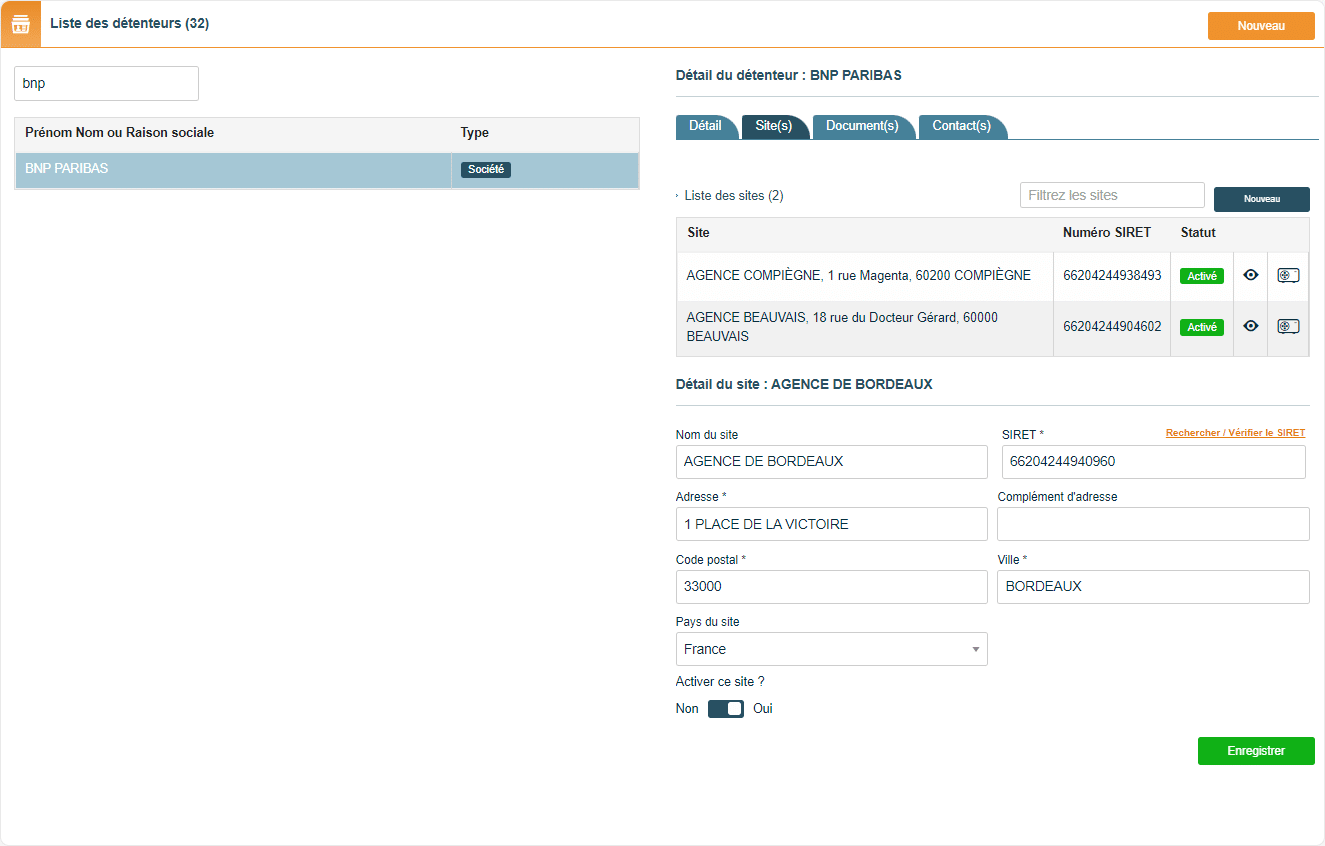View the AGENCE COMPIÈGNE site eye icon

coord(1250,275)
